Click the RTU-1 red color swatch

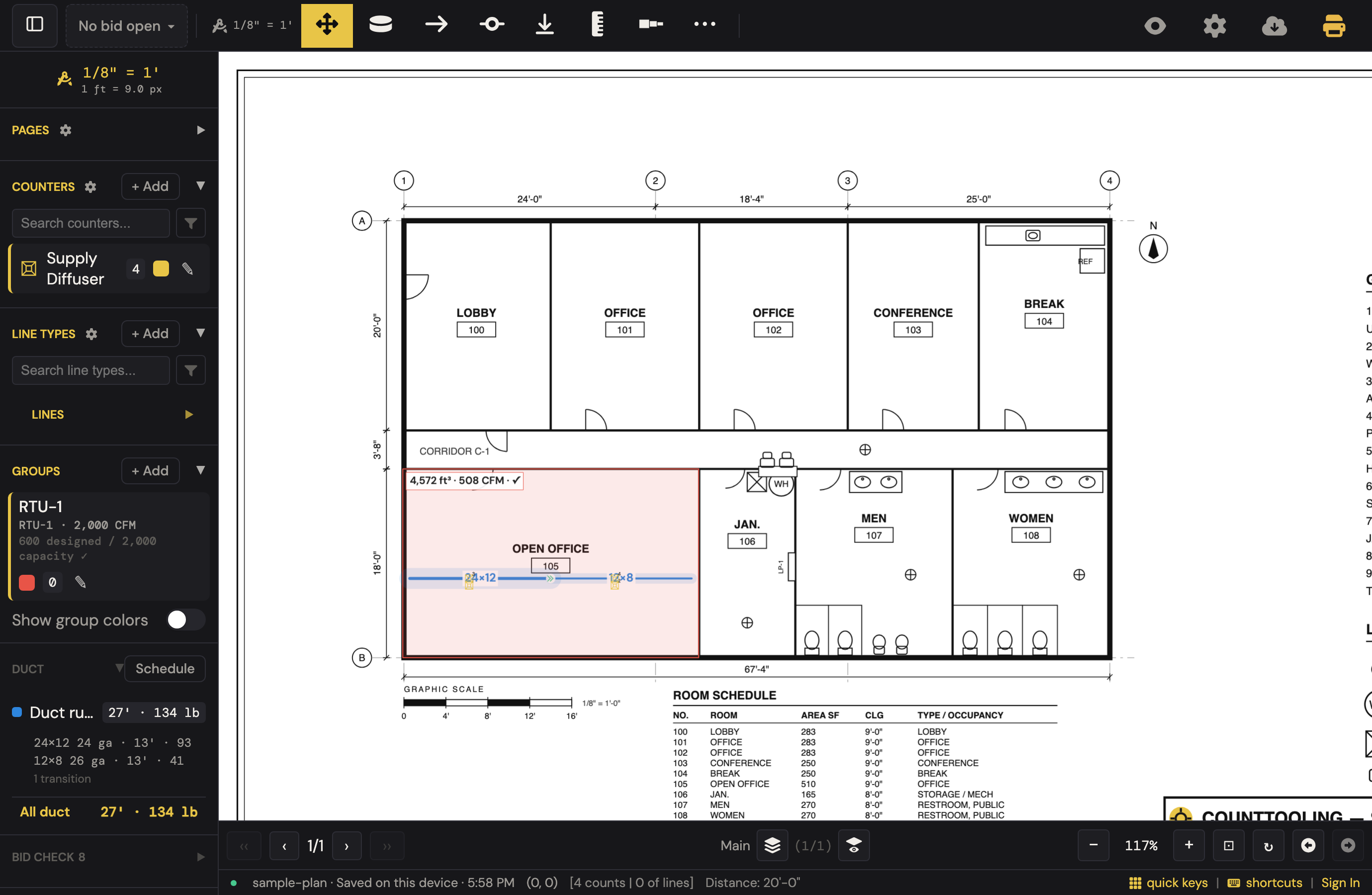click(27, 582)
